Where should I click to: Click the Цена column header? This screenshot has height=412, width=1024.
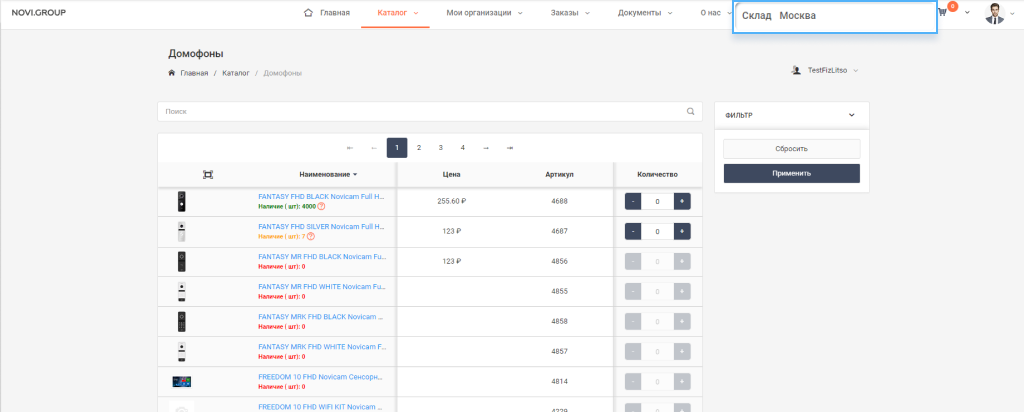click(x=451, y=174)
